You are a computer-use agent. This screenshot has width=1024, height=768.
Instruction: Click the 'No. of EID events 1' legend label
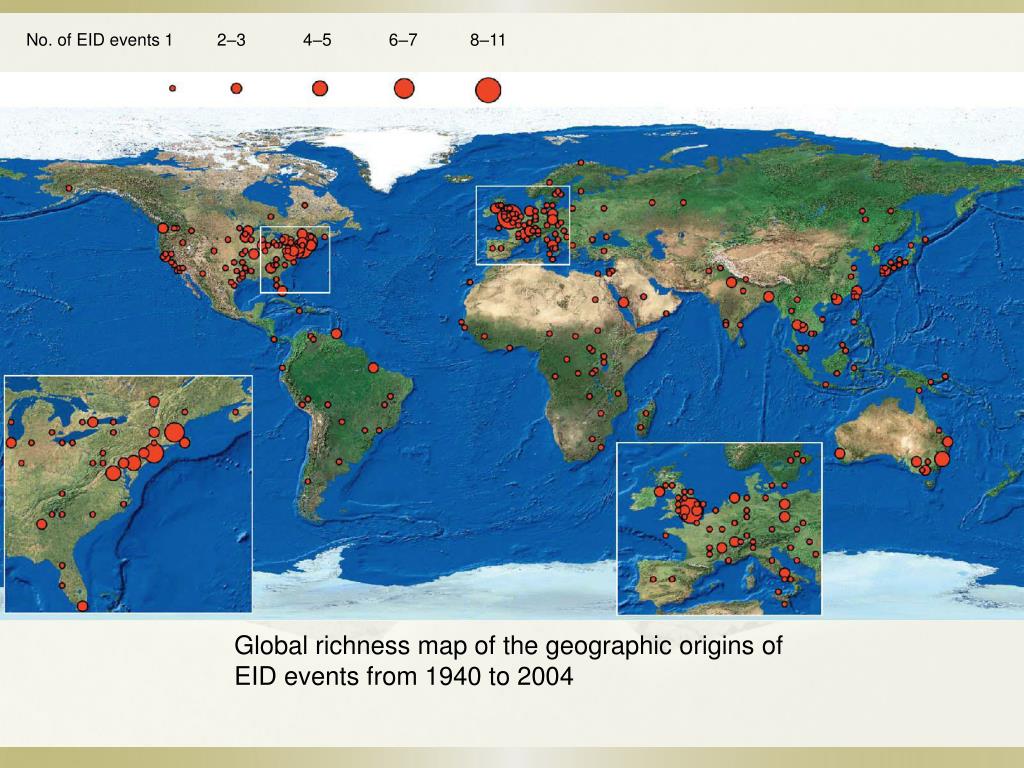[99, 40]
